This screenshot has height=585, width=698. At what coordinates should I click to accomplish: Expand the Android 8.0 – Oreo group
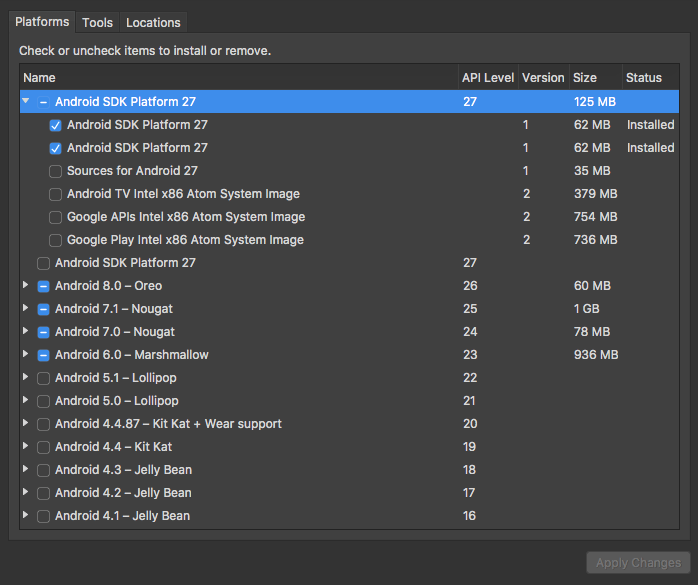26,286
